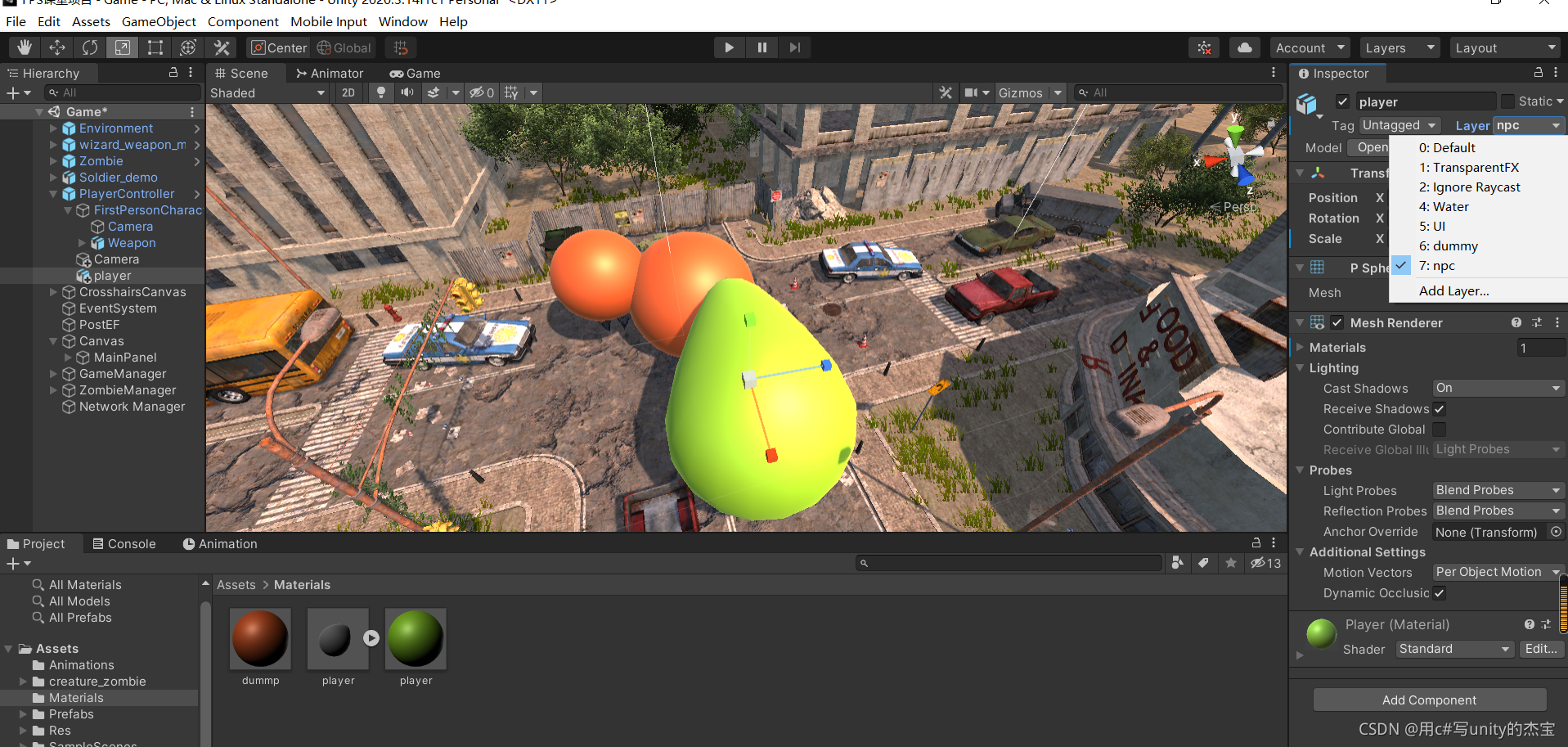Toggle Static checkbox for player
This screenshot has width=1568, height=747.
tap(1507, 101)
